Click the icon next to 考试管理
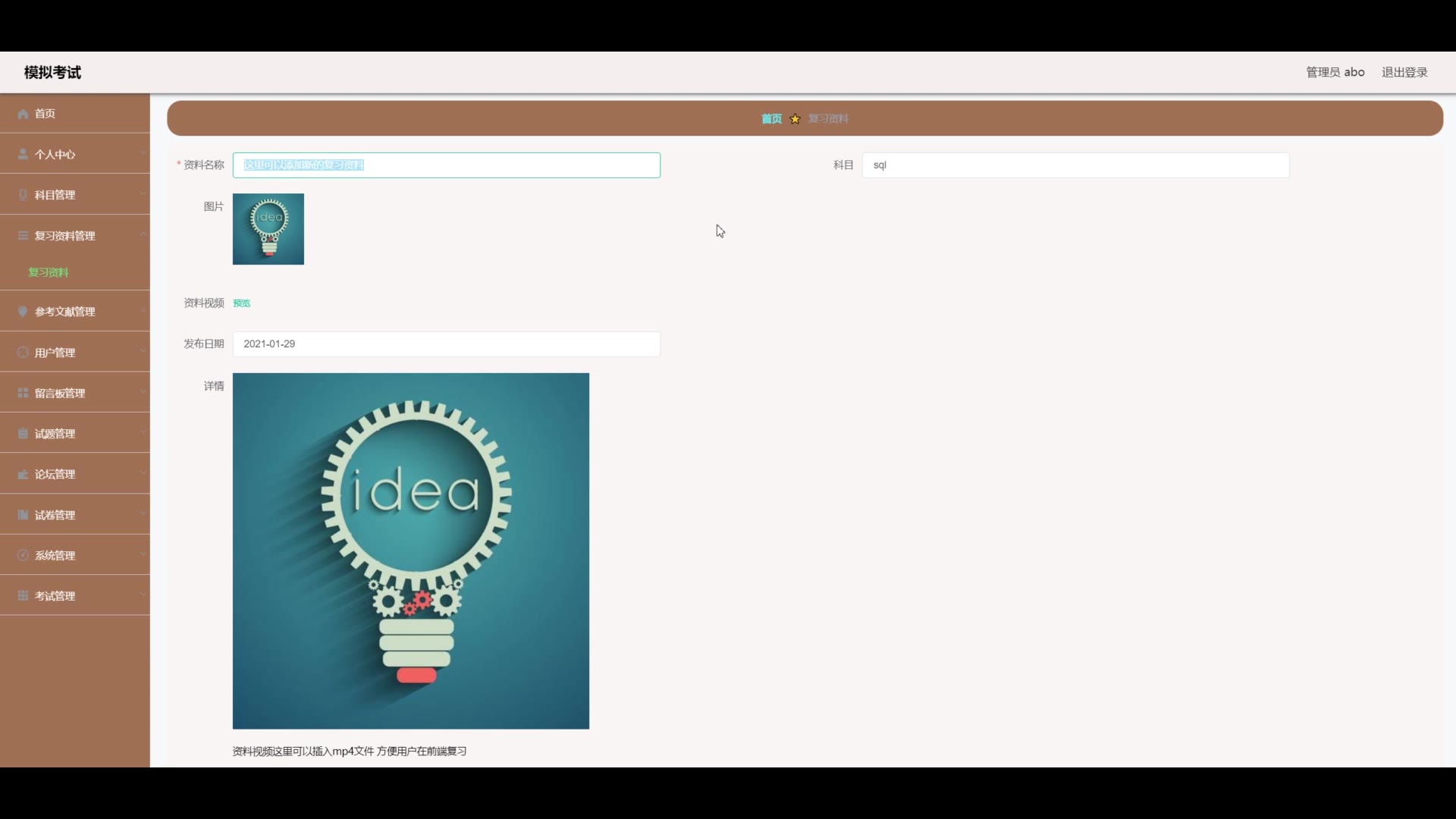Viewport: 1456px width, 819px height. point(23,596)
